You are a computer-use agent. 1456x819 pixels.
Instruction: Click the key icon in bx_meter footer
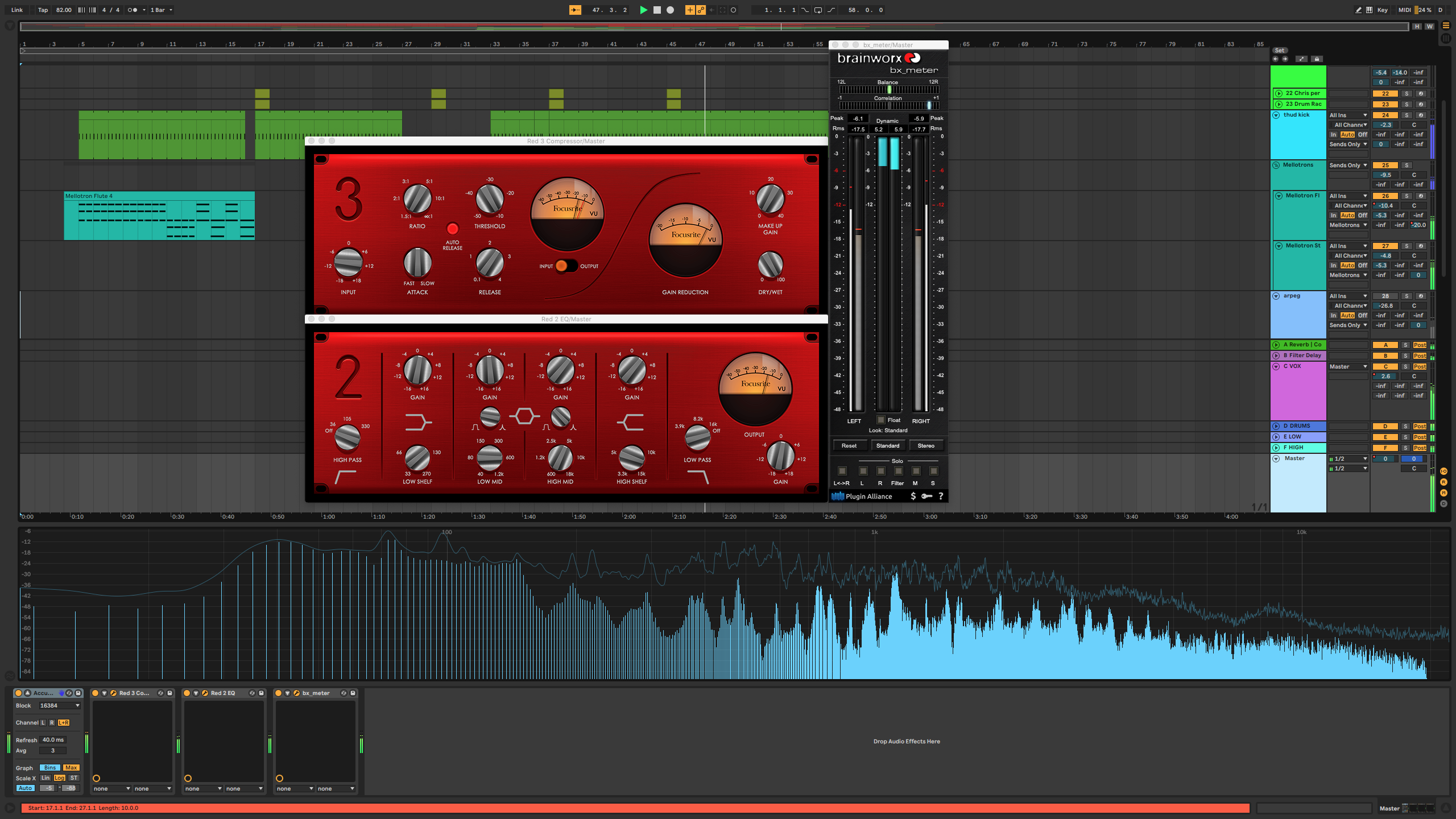[926, 496]
